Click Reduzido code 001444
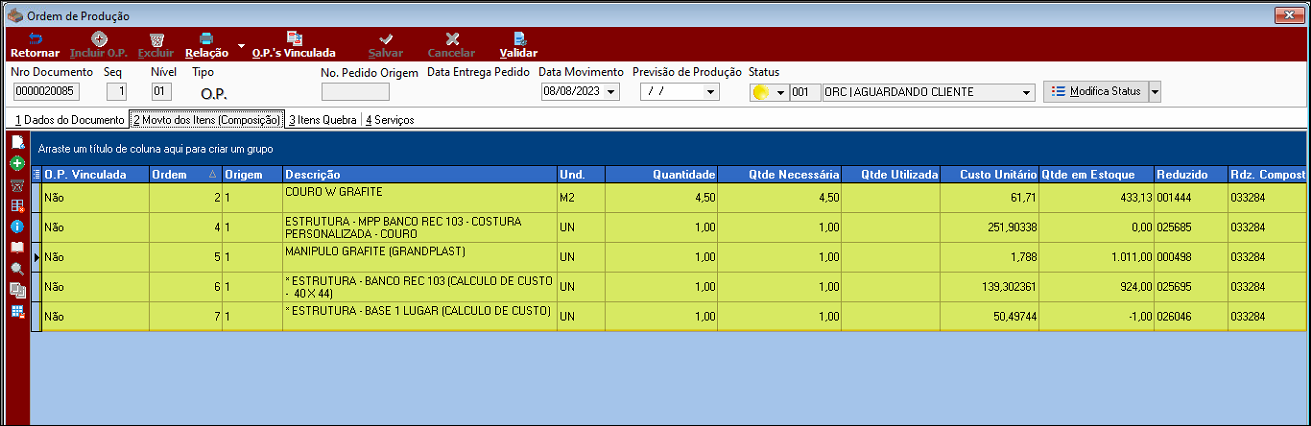The width and height of the screenshot is (1311, 426). [1173, 198]
